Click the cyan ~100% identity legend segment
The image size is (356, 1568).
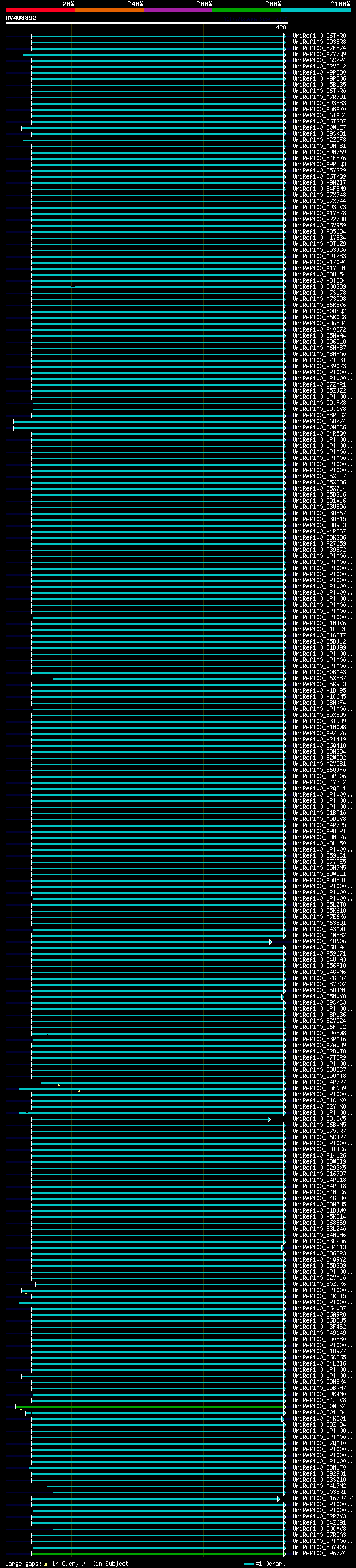(316, 10)
